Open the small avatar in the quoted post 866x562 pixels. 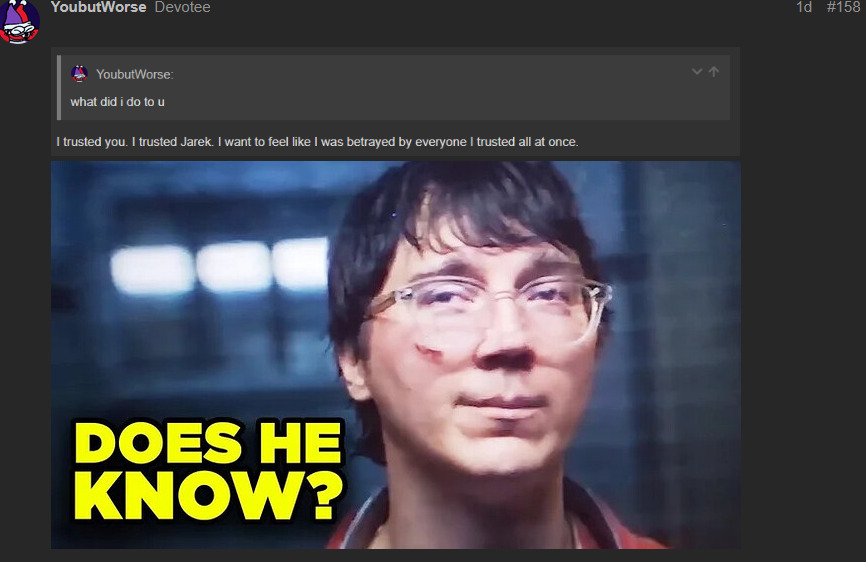(80, 73)
